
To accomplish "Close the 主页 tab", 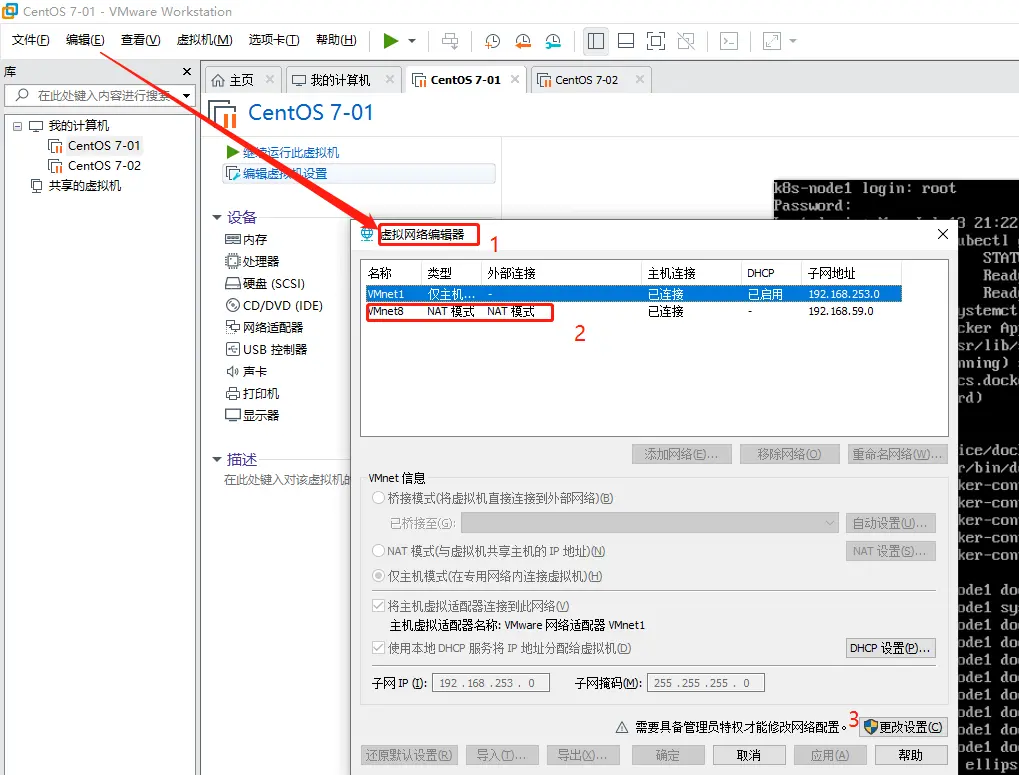I will [270, 79].
